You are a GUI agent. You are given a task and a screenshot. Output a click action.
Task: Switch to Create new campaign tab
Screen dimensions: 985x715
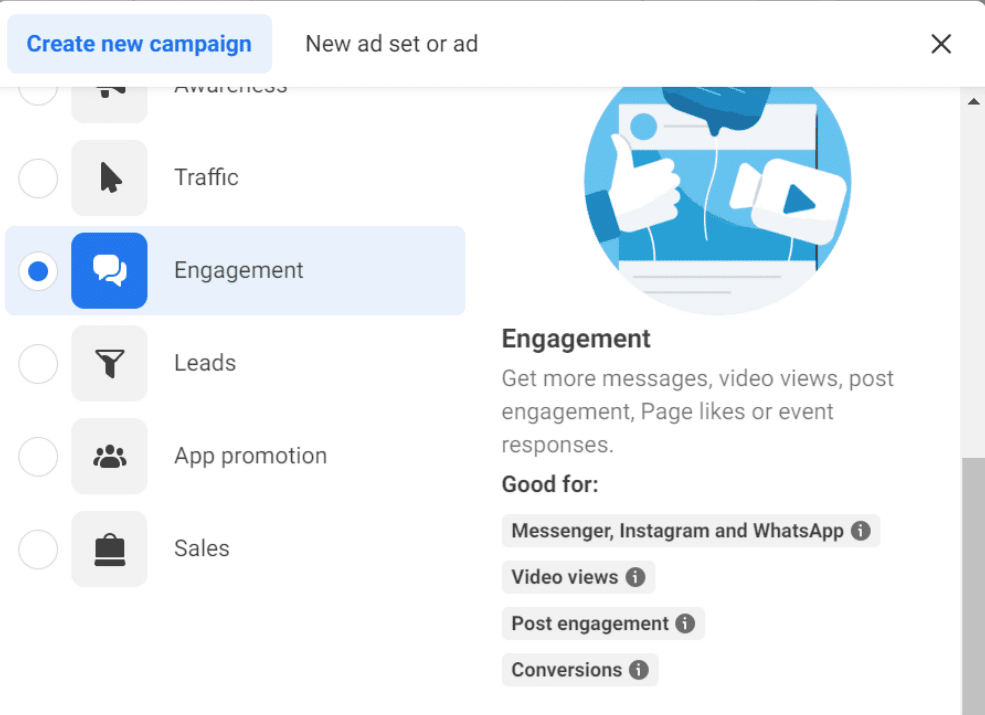(x=139, y=44)
